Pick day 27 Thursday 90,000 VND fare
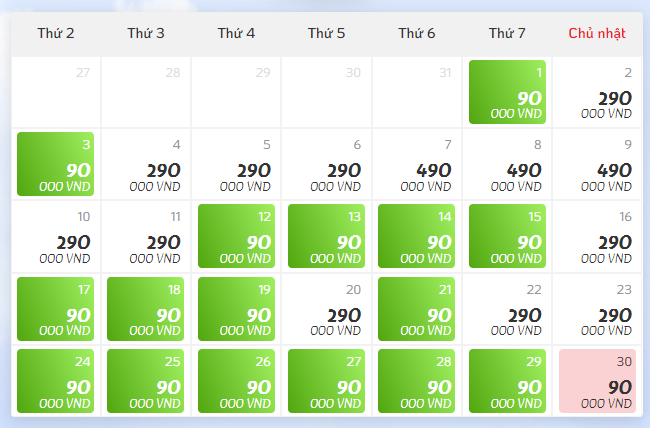The width and height of the screenshot is (650, 428). tap(327, 381)
